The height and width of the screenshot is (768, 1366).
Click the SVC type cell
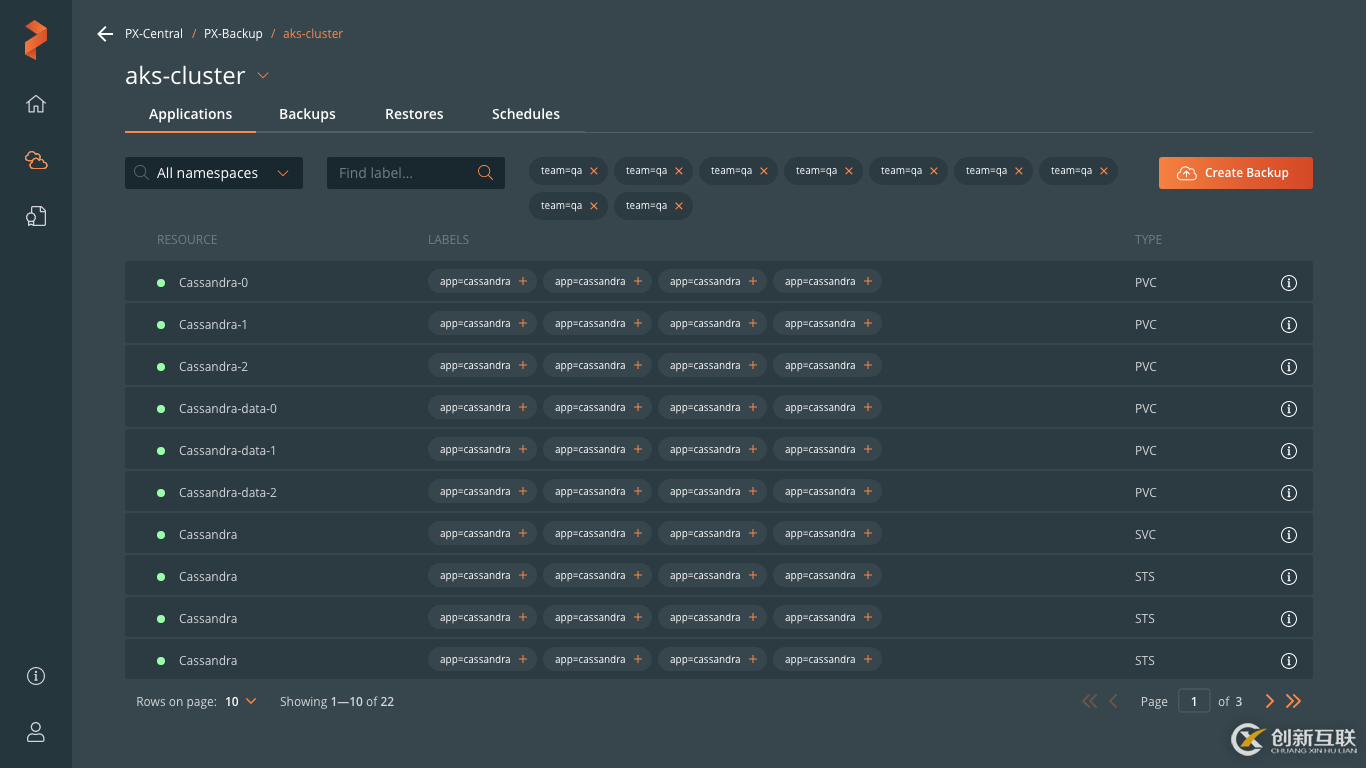(1146, 535)
